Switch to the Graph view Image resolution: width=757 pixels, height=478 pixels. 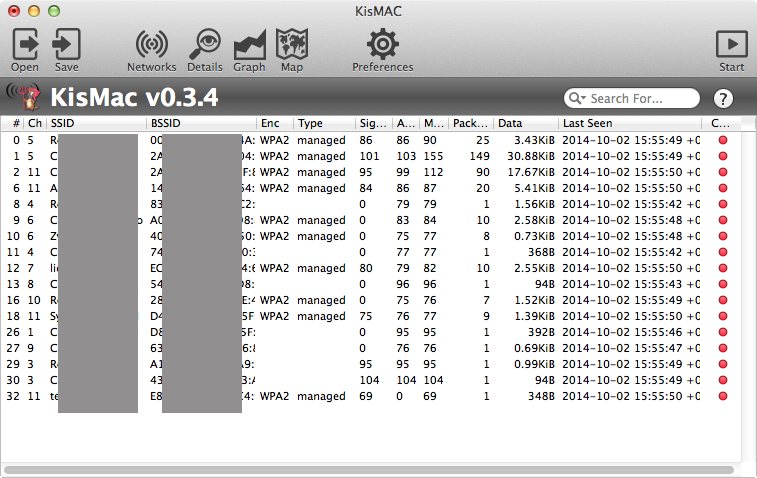249,45
